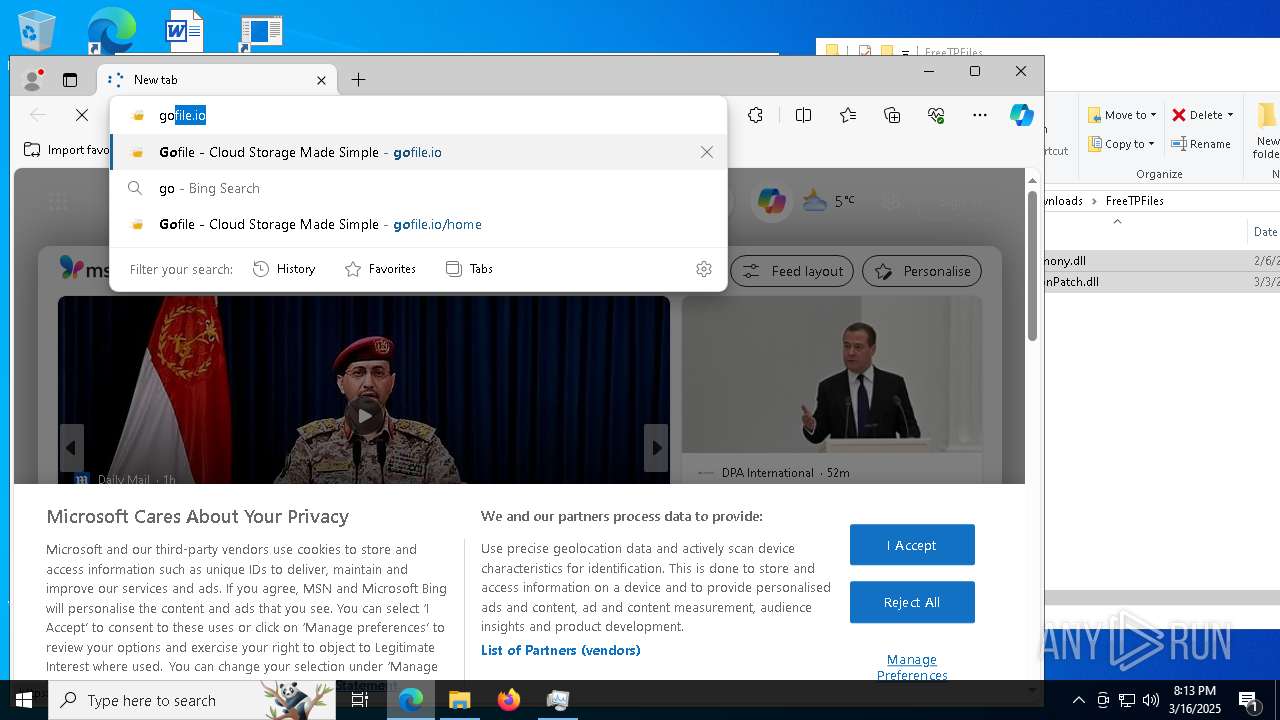Click the address bar text field
This screenshot has height=720, width=1280.
click(418, 116)
